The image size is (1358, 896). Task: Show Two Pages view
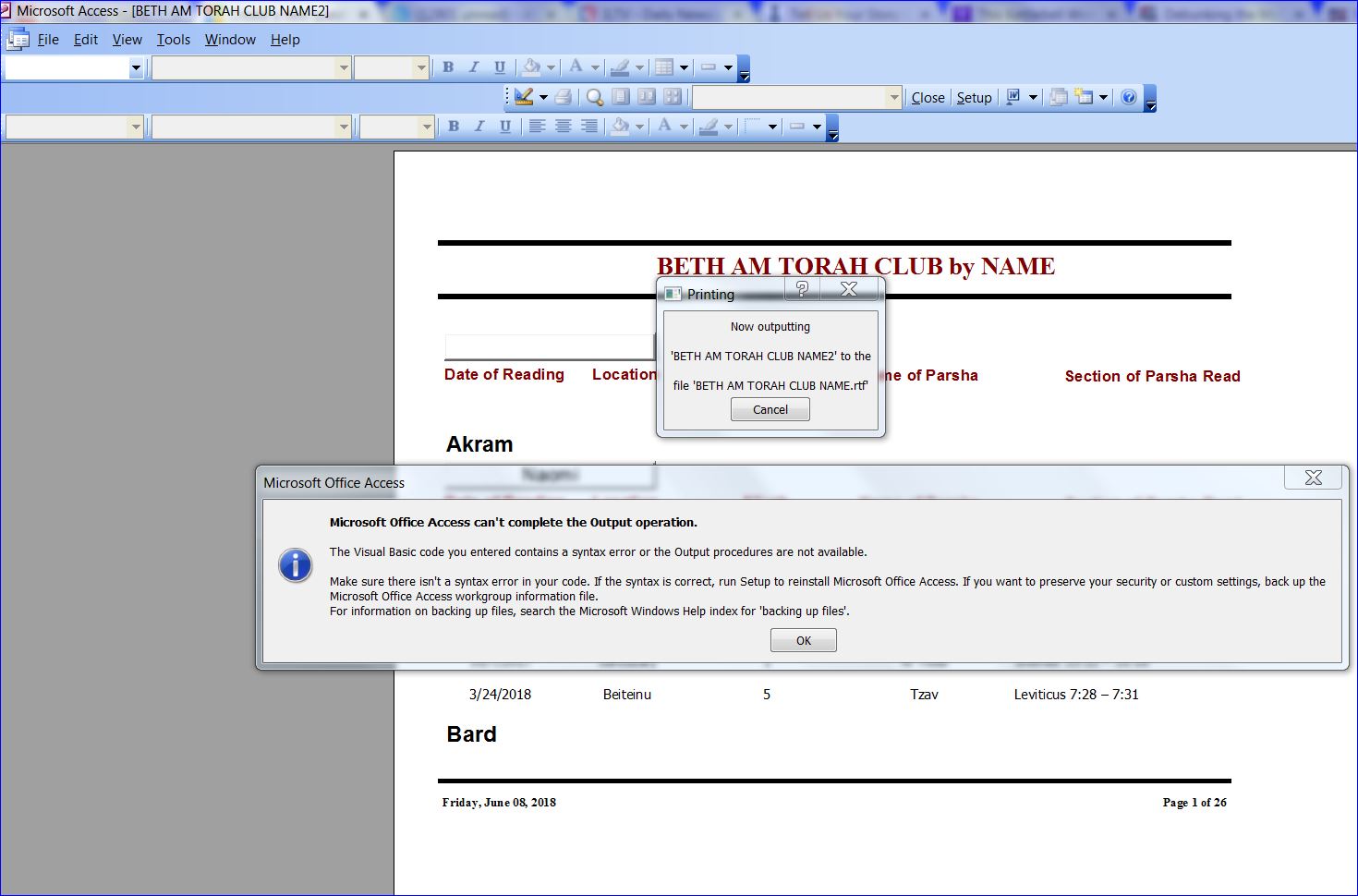click(x=647, y=97)
